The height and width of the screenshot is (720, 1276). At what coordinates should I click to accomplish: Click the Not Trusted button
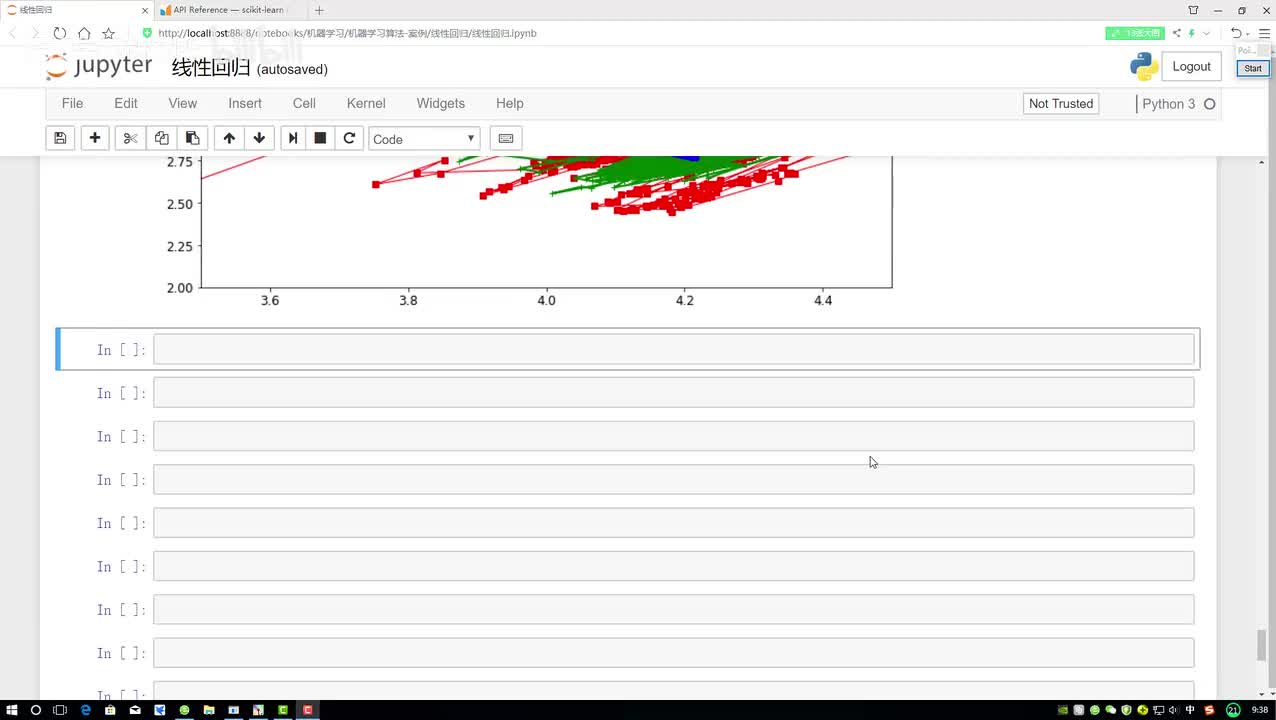pyautogui.click(x=1061, y=104)
